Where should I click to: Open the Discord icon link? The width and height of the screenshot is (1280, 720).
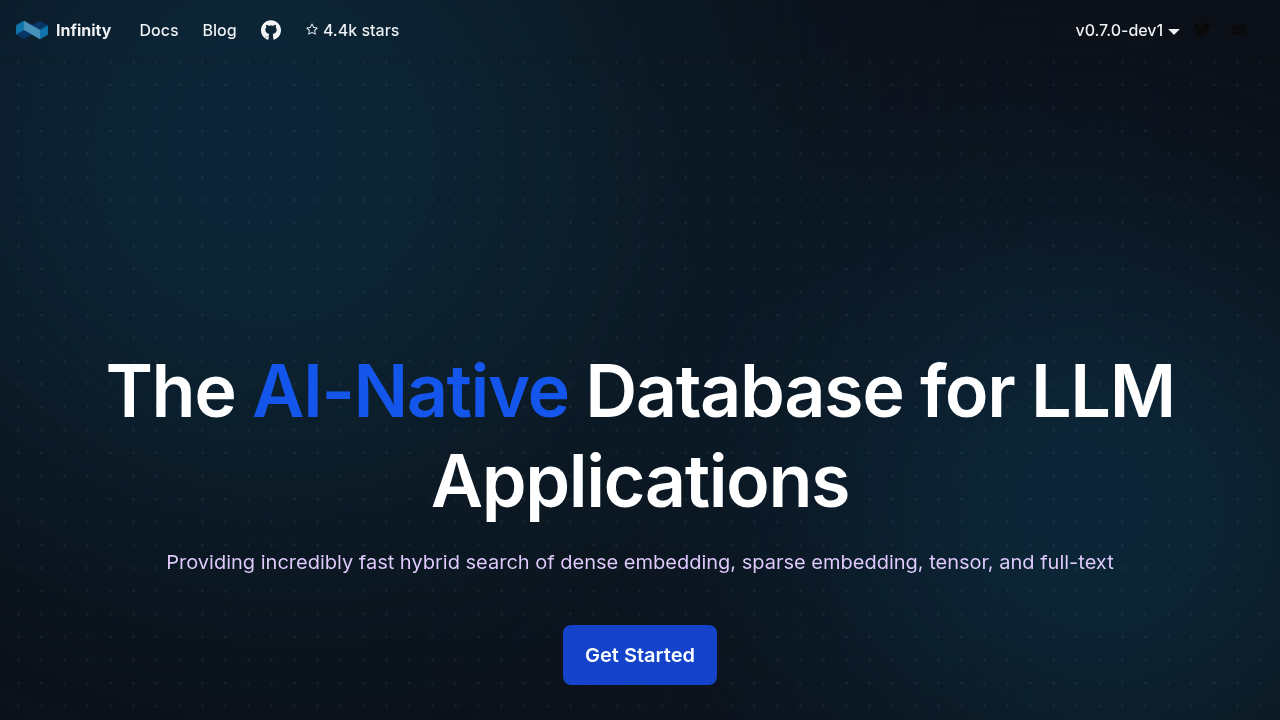pyautogui.click(x=1239, y=30)
